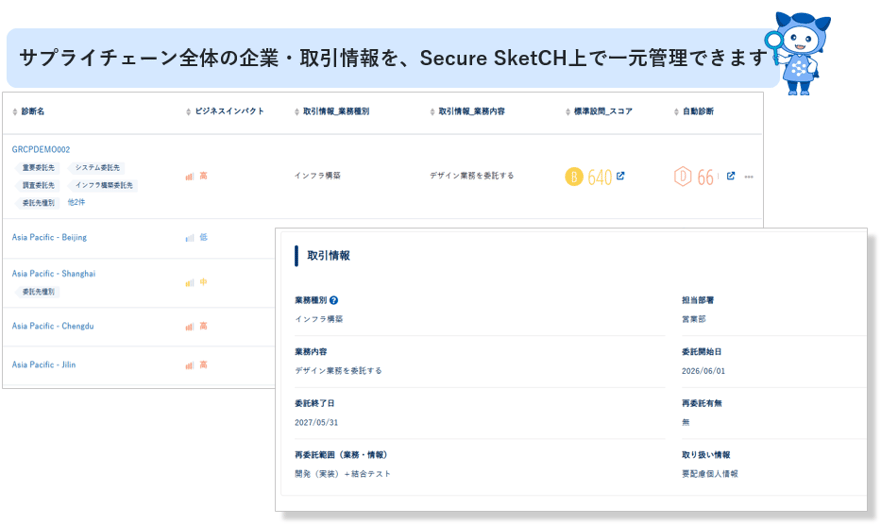Click low impact bar icon on Beijing row
881x525 pixels.
click(x=189, y=238)
